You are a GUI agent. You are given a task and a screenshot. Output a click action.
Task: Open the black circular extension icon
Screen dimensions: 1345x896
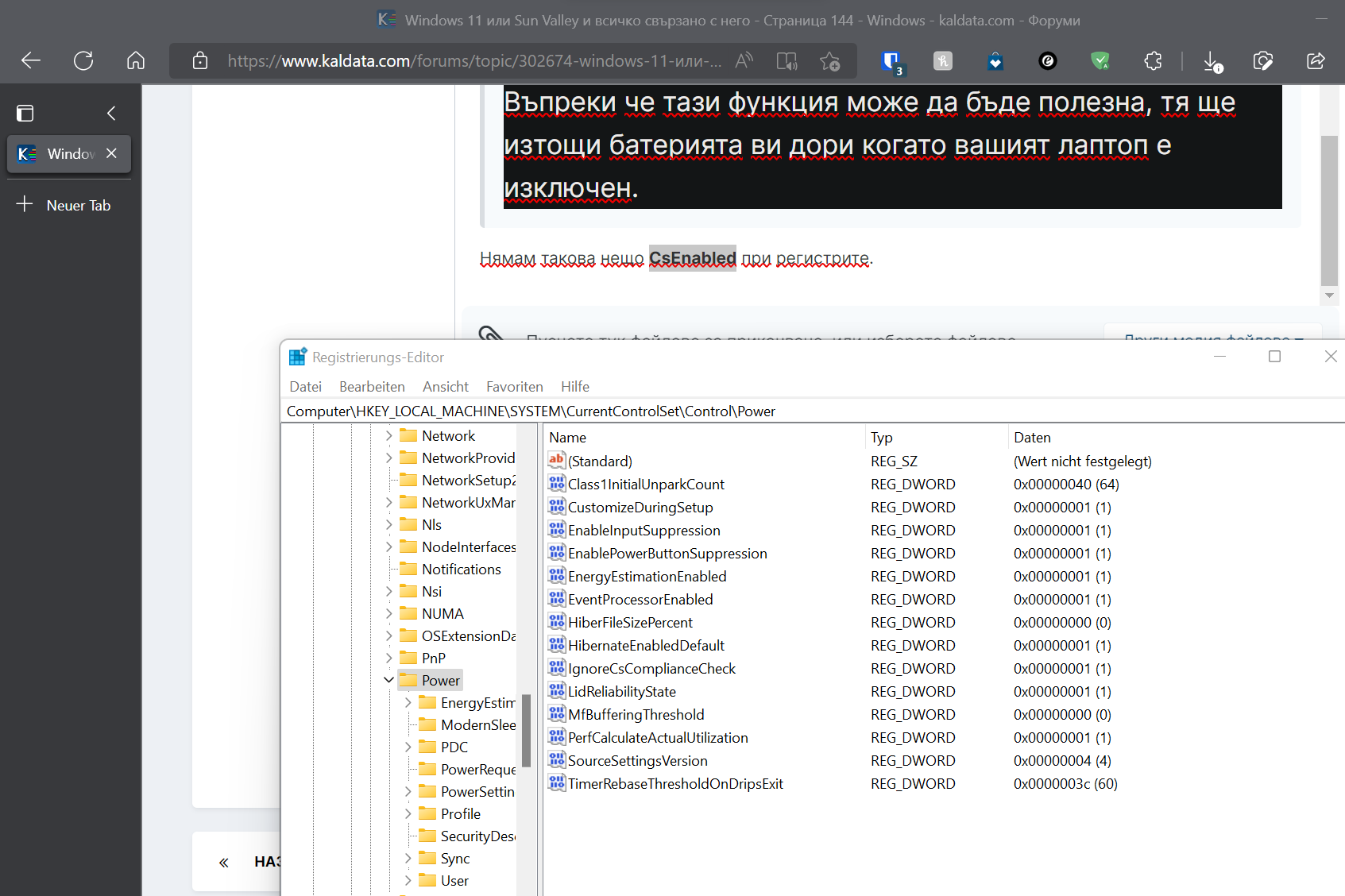1048,60
